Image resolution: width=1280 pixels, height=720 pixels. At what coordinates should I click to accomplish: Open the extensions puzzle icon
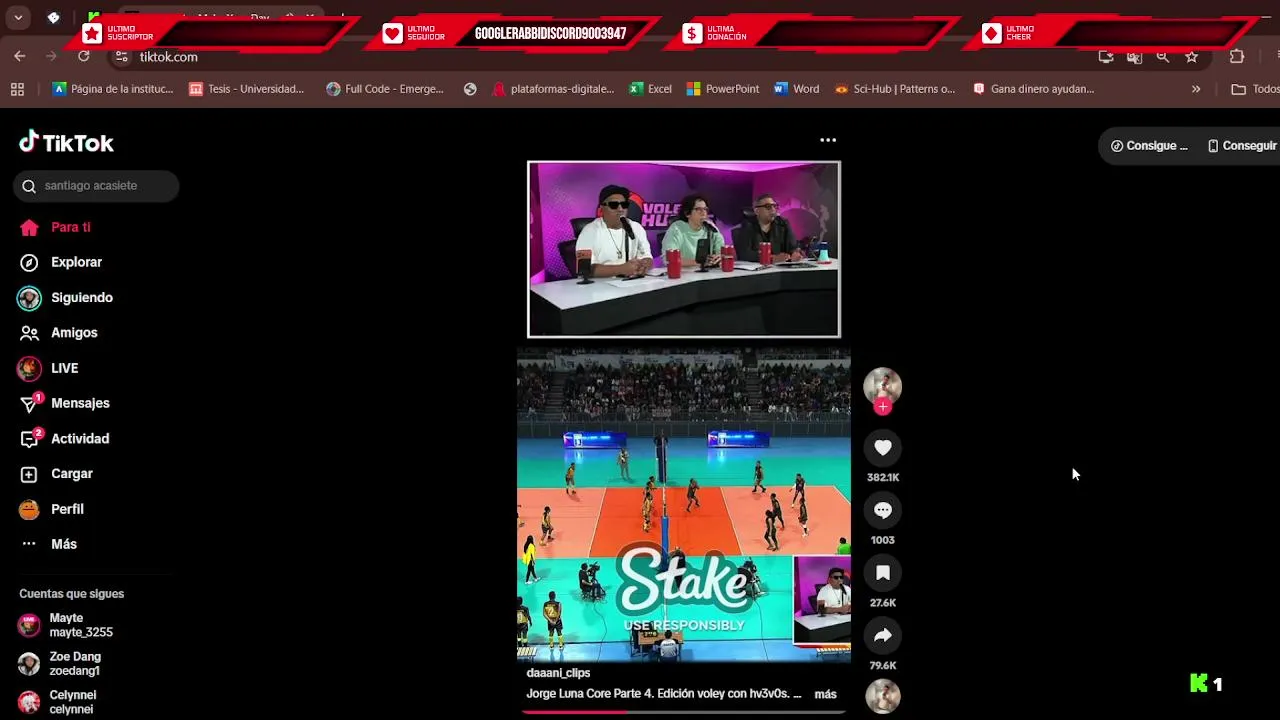coord(1237,57)
